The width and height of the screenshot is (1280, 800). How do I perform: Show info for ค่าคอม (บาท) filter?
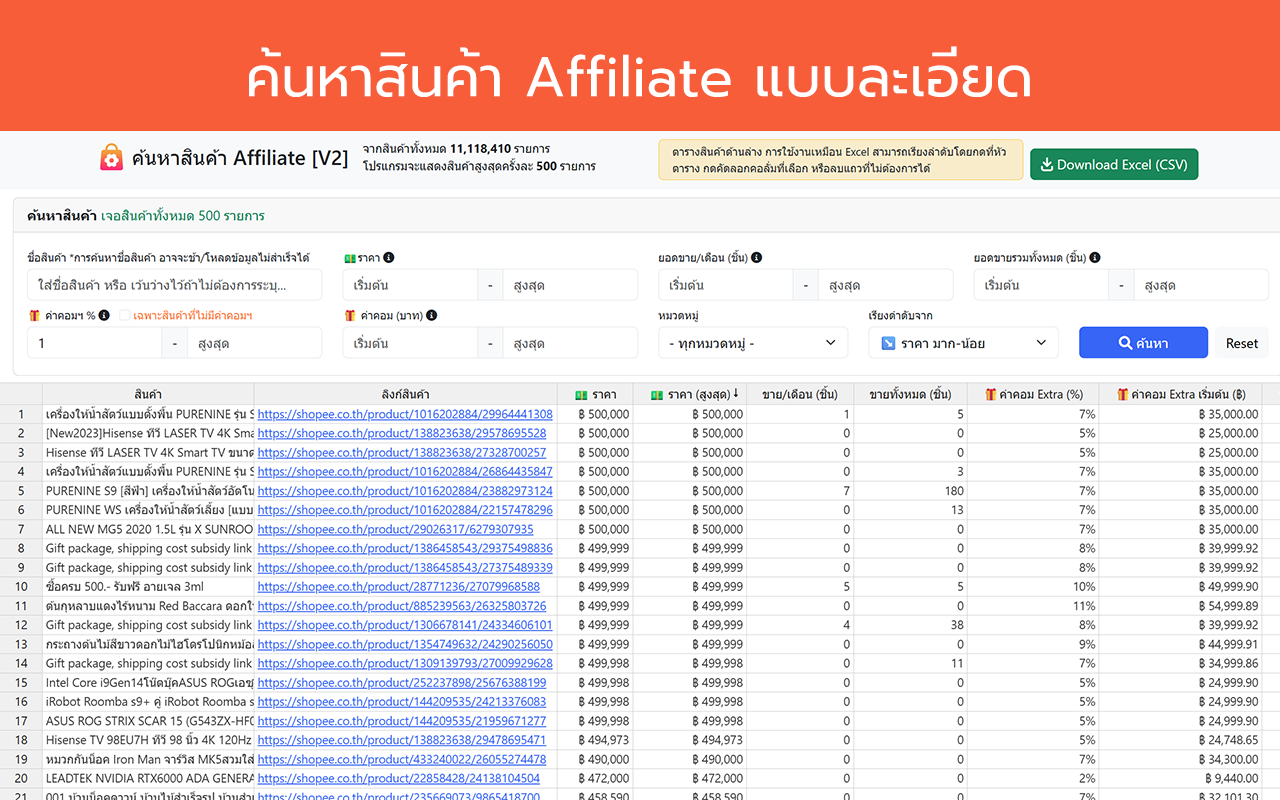[x=431, y=315]
